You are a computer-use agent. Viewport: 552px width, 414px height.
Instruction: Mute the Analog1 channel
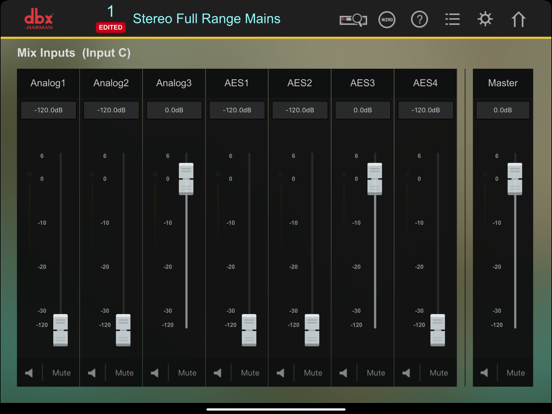coord(61,373)
